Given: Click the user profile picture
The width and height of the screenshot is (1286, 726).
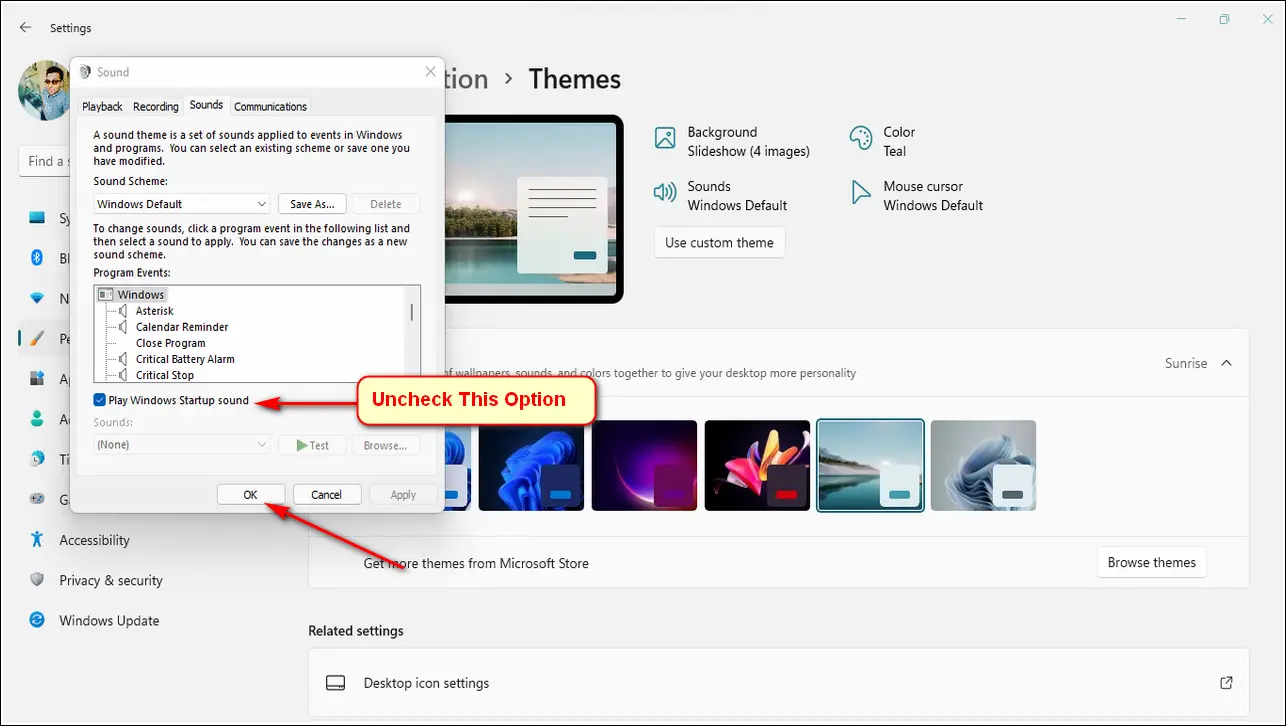Looking at the screenshot, I should (44, 90).
